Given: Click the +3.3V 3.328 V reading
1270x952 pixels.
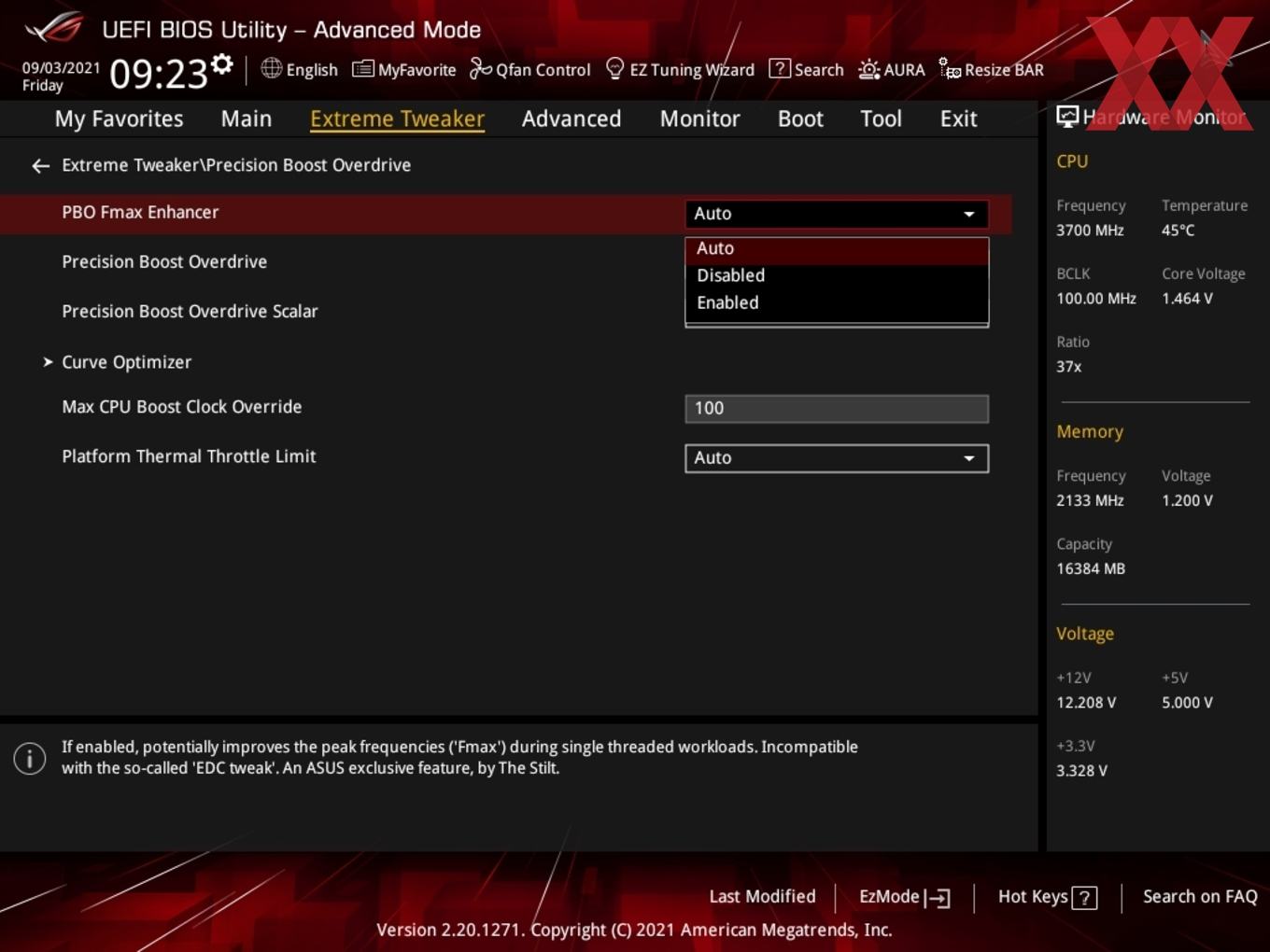Looking at the screenshot, I should coord(1081,771).
